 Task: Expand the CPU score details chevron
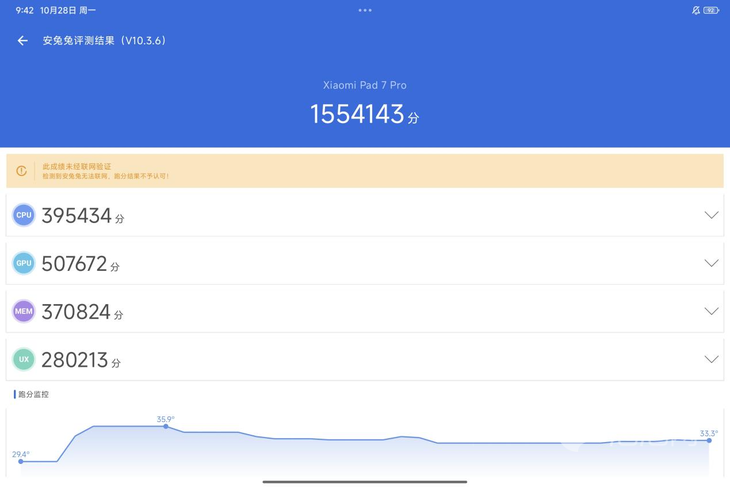[711, 215]
